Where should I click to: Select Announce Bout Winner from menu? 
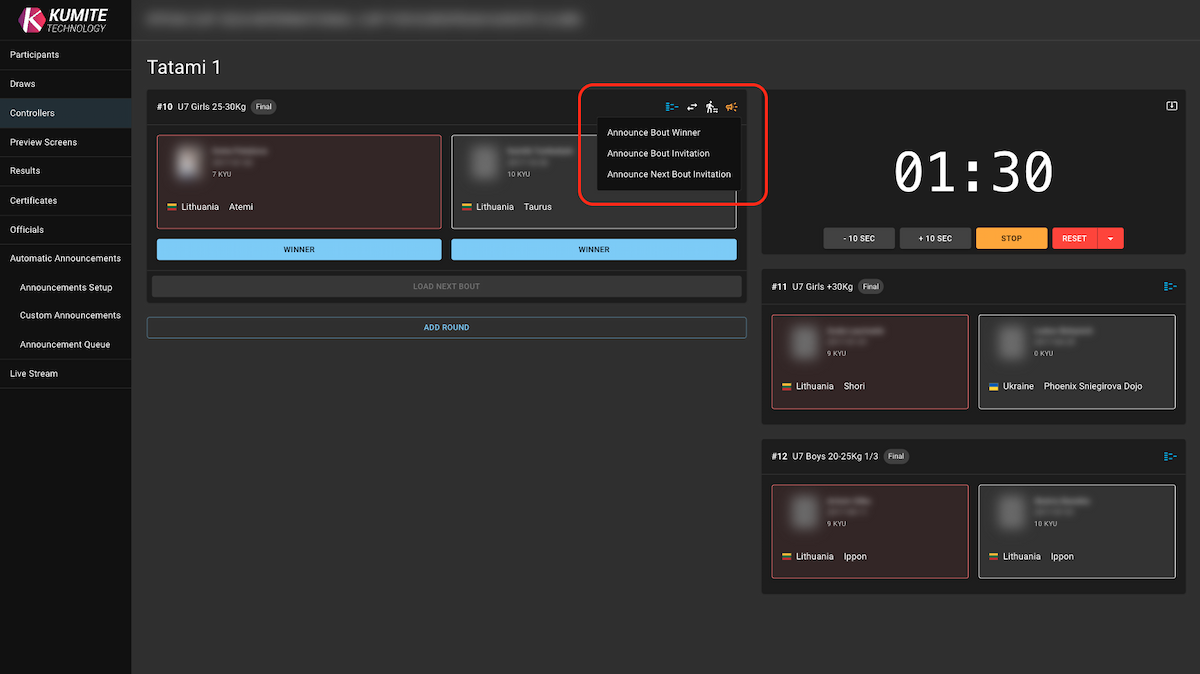point(654,133)
